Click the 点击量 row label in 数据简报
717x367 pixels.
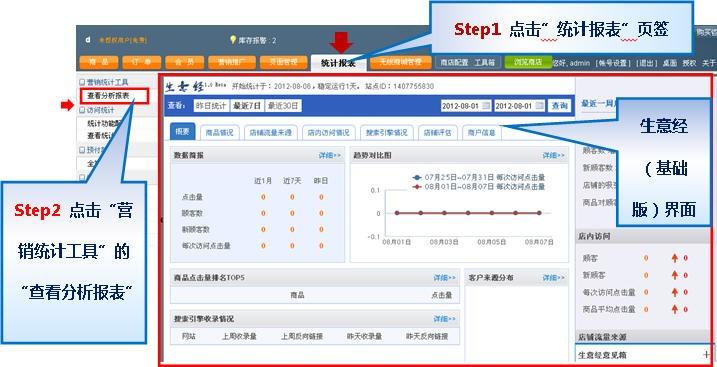pos(193,197)
